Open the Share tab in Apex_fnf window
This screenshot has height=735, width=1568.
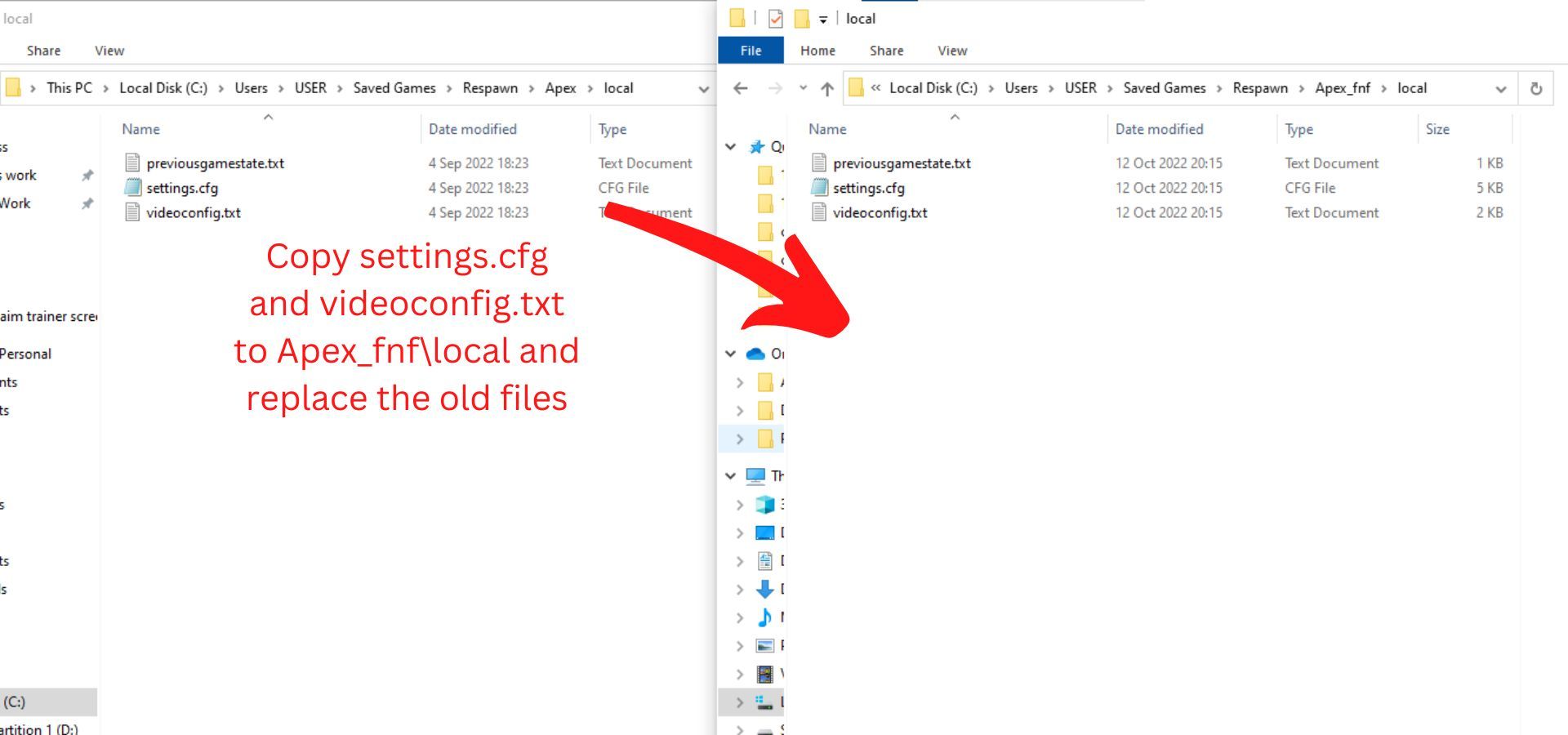[x=886, y=51]
